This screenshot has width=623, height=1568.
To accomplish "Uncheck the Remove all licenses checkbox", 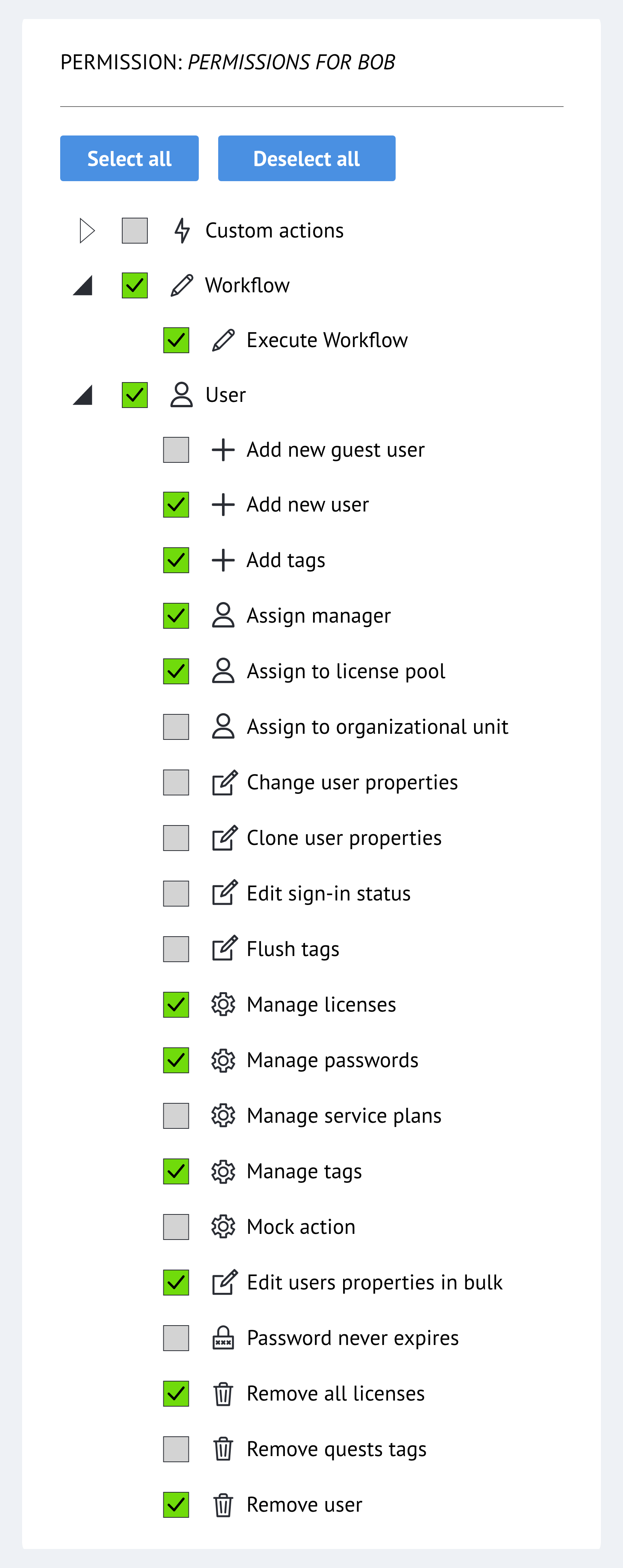I will point(176,1393).
